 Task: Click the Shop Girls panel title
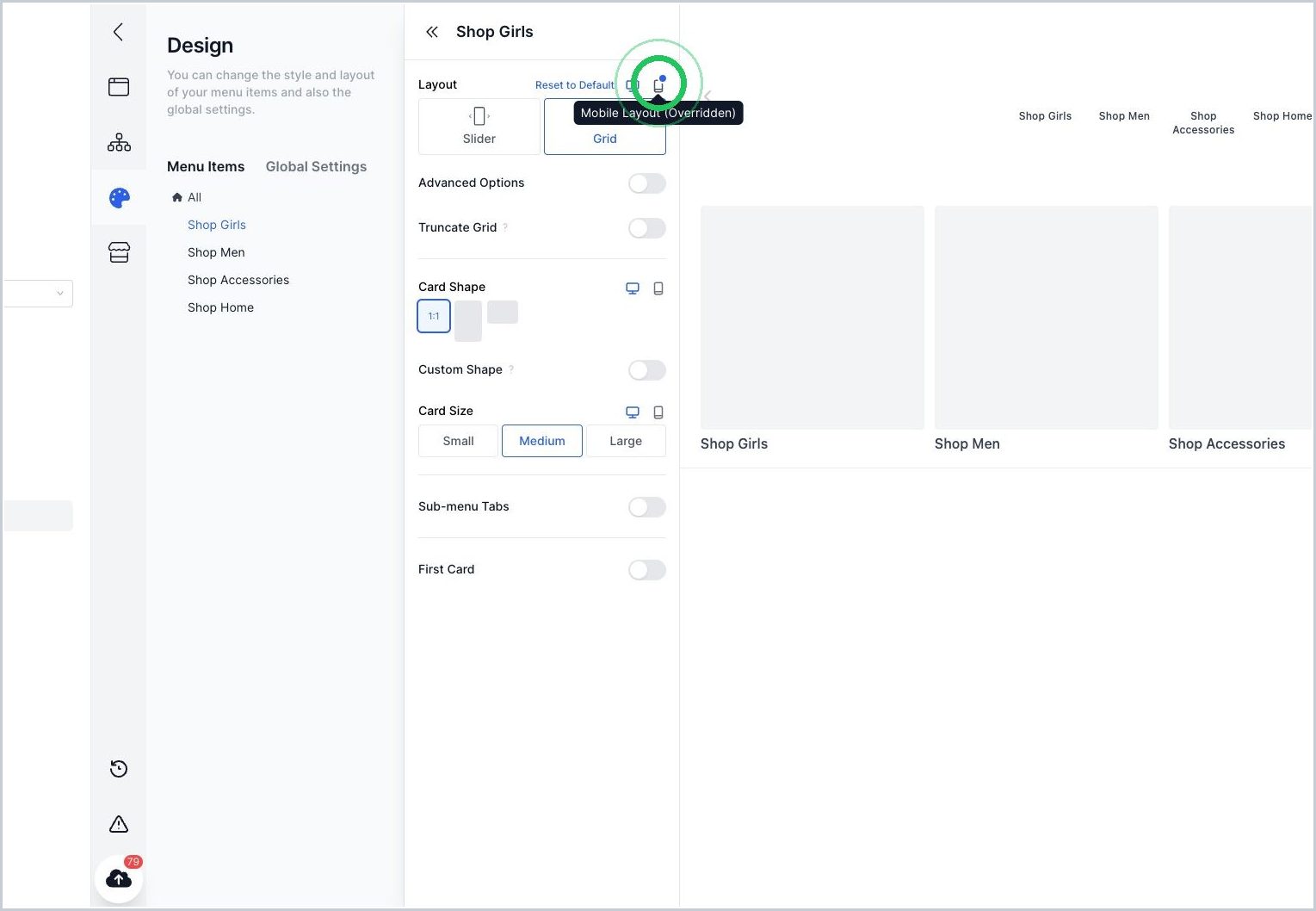(x=495, y=32)
